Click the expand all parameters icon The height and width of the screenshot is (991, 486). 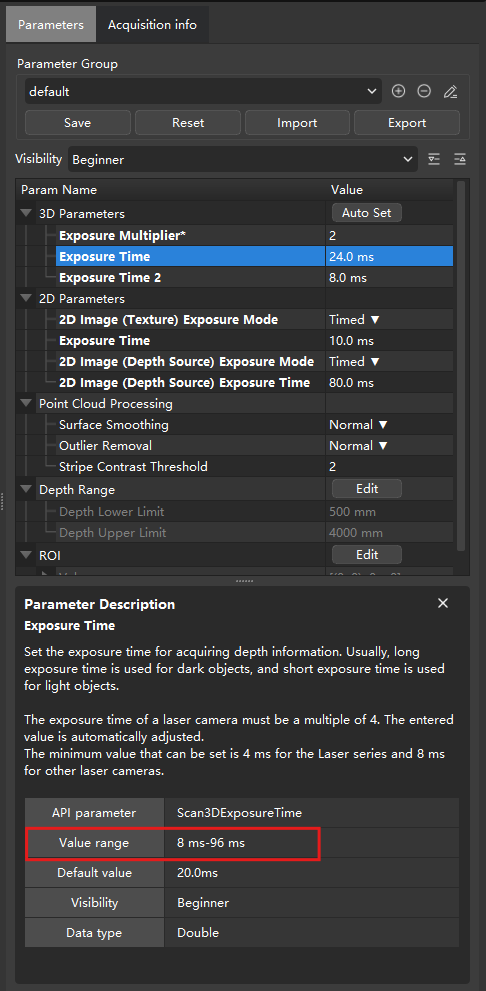pyautogui.click(x=434, y=159)
